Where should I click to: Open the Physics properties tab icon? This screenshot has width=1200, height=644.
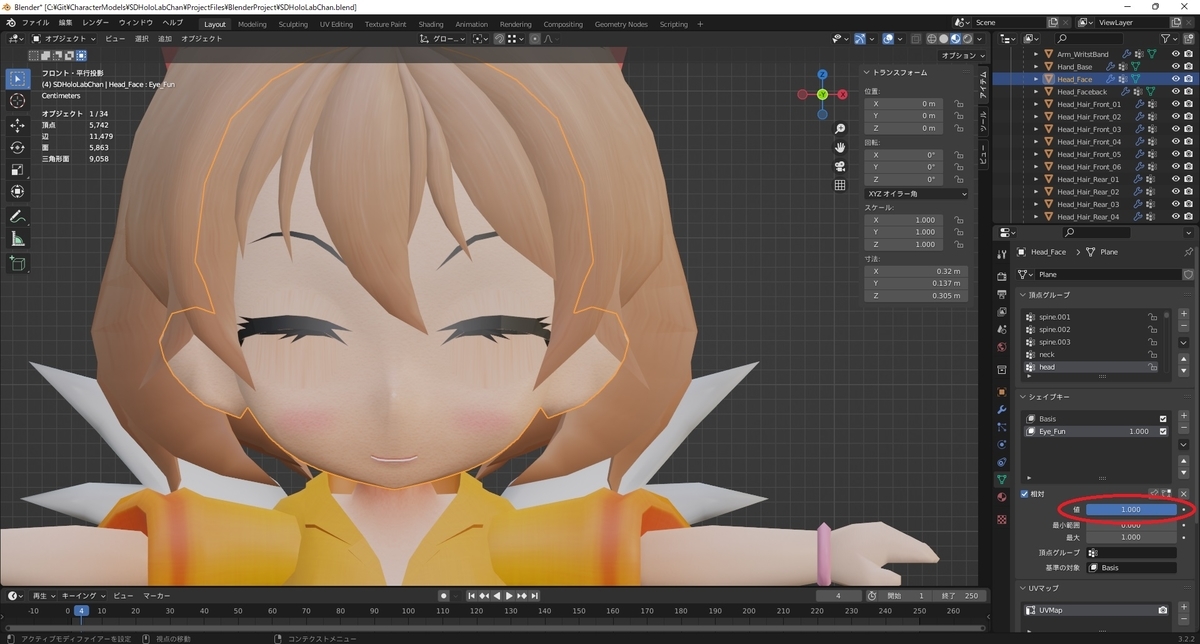(1002, 444)
